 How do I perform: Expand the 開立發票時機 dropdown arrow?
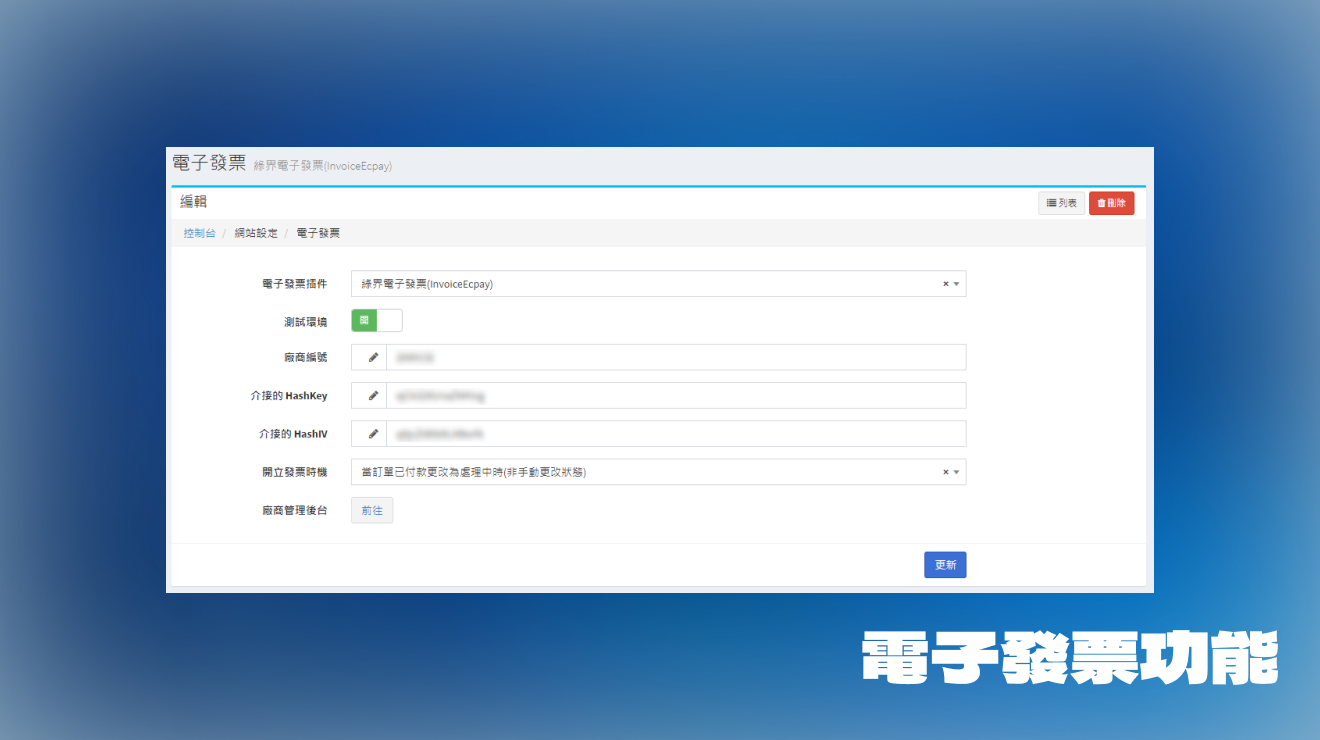[x=956, y=472]
